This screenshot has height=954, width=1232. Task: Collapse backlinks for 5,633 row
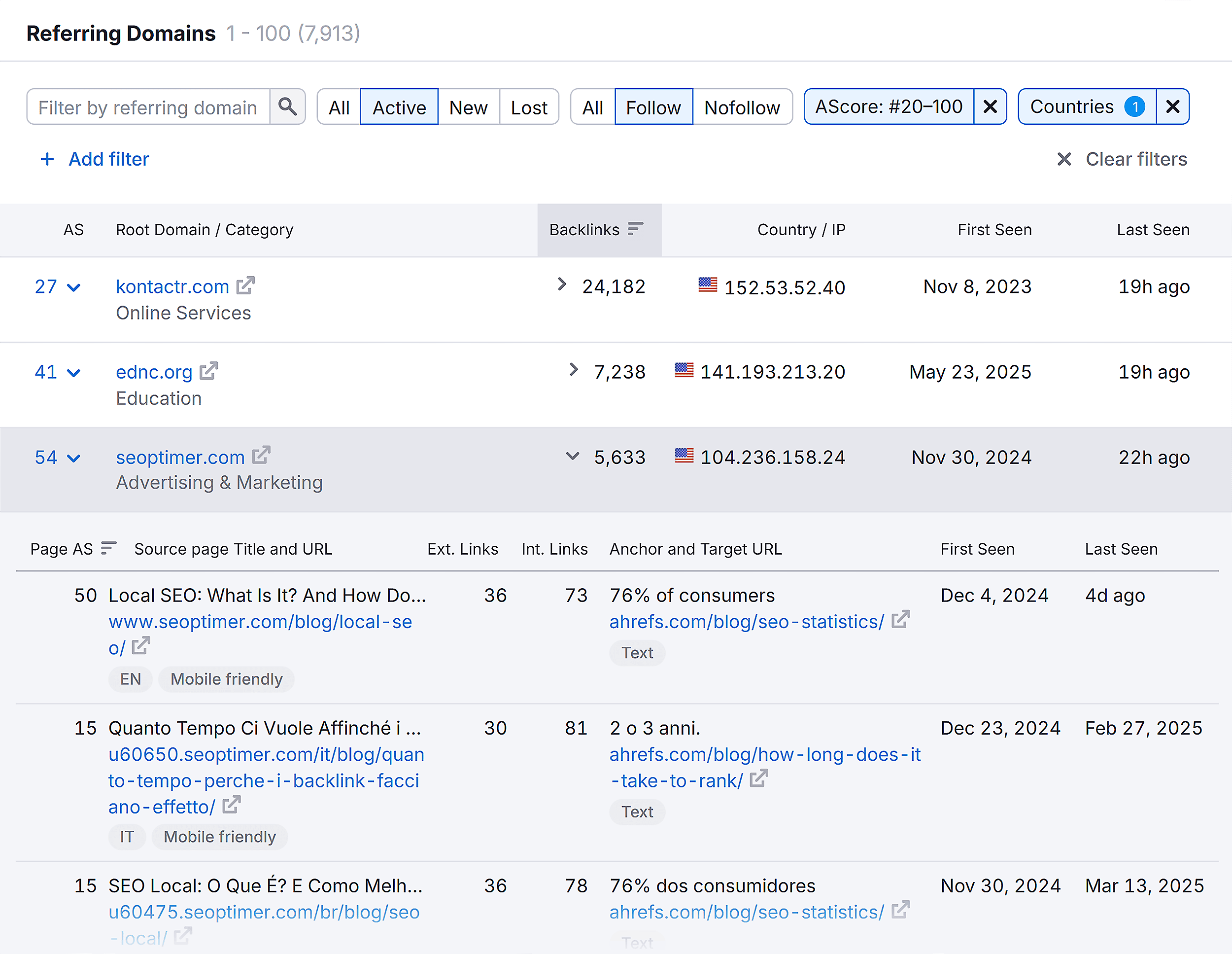coord(573,456)
